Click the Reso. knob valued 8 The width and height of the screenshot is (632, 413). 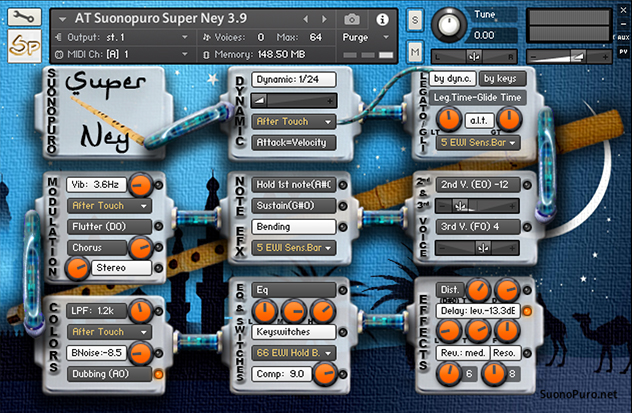coord(493,373)
